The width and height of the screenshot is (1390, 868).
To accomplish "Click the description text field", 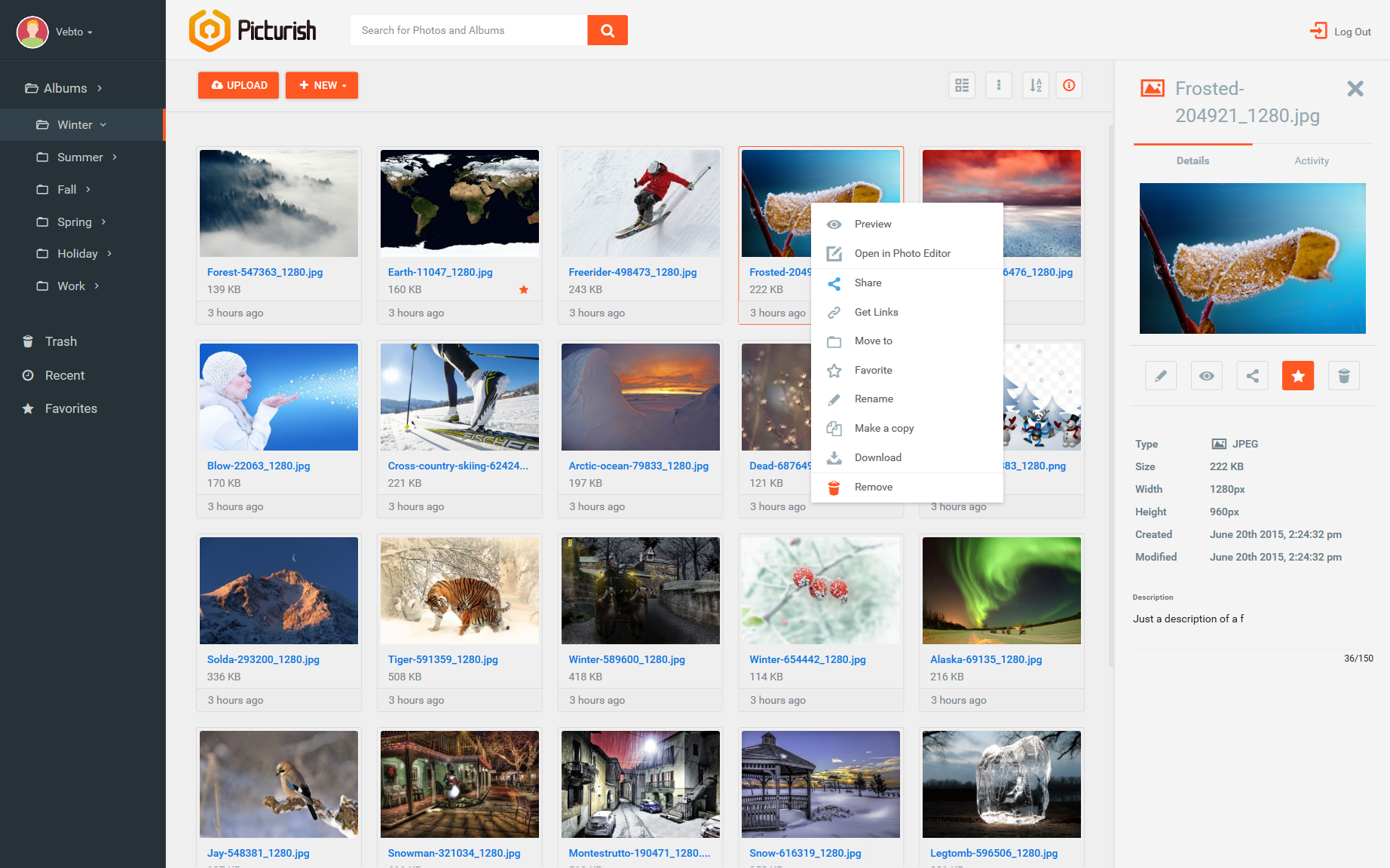I will click(x=1252, y=619).
